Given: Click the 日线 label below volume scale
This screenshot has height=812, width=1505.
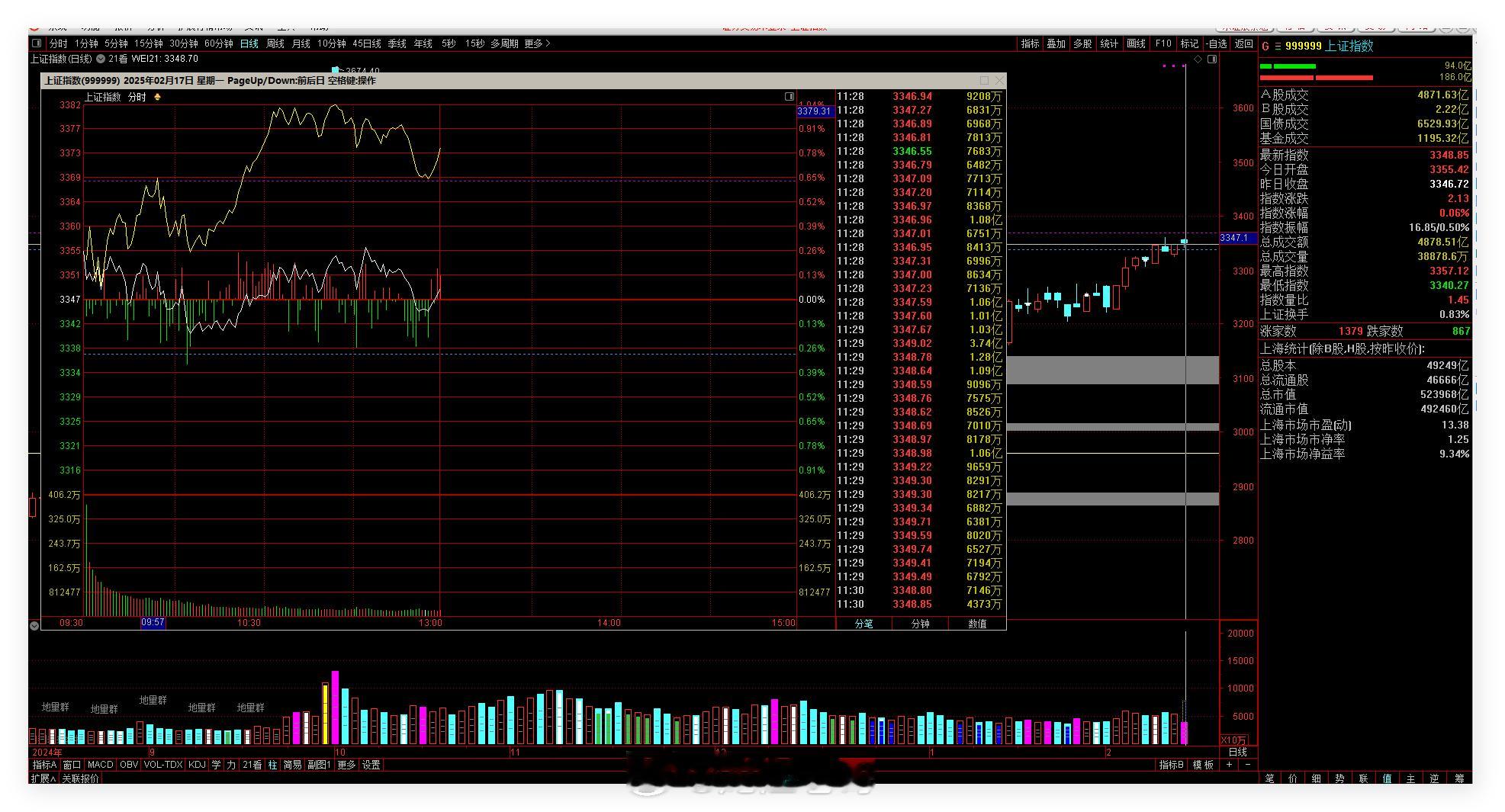Looking at the screenshot, I should coord(1237,752).
